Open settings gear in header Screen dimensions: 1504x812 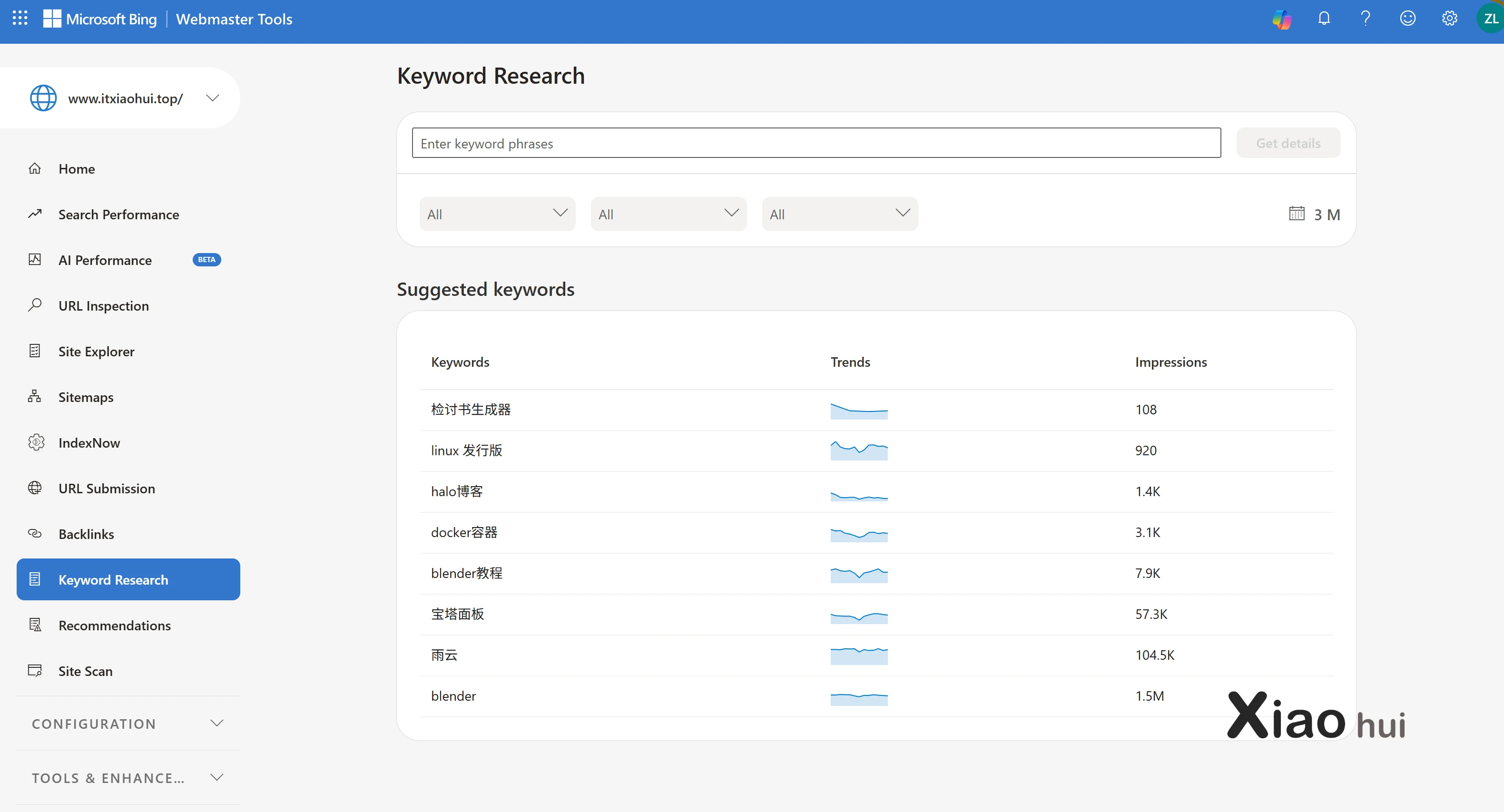[x=1449, y=19]
